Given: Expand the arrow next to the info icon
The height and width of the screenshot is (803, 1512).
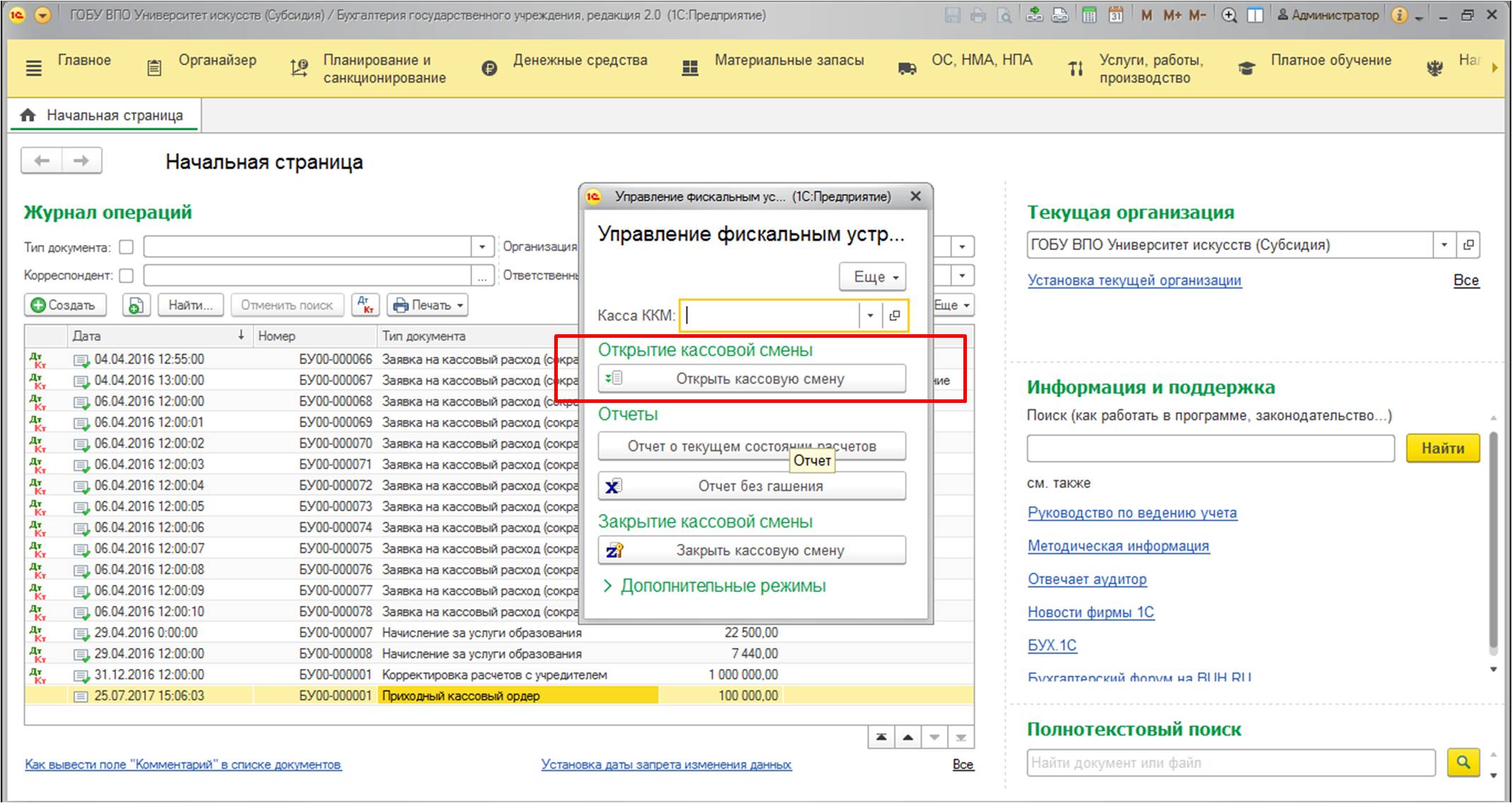Looking at the screenshot, I should coord(1419,18).
